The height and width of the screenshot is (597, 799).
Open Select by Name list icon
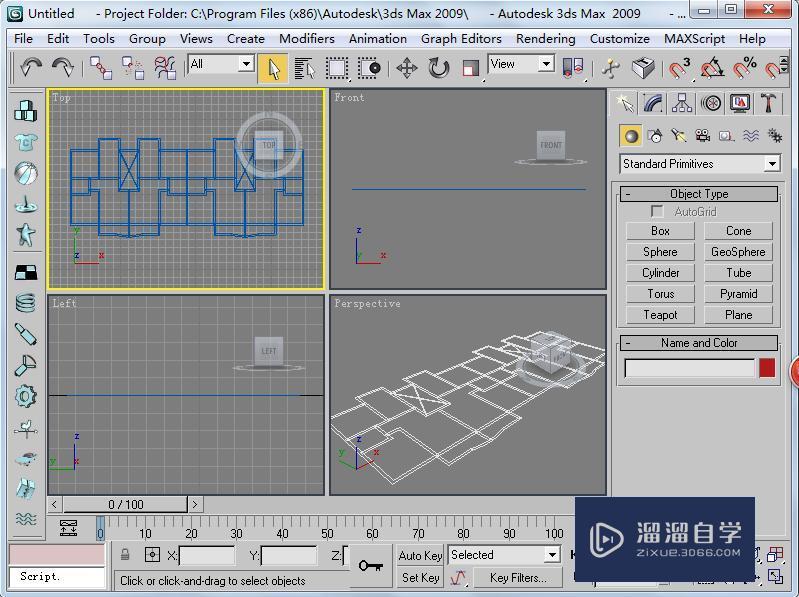305,68
